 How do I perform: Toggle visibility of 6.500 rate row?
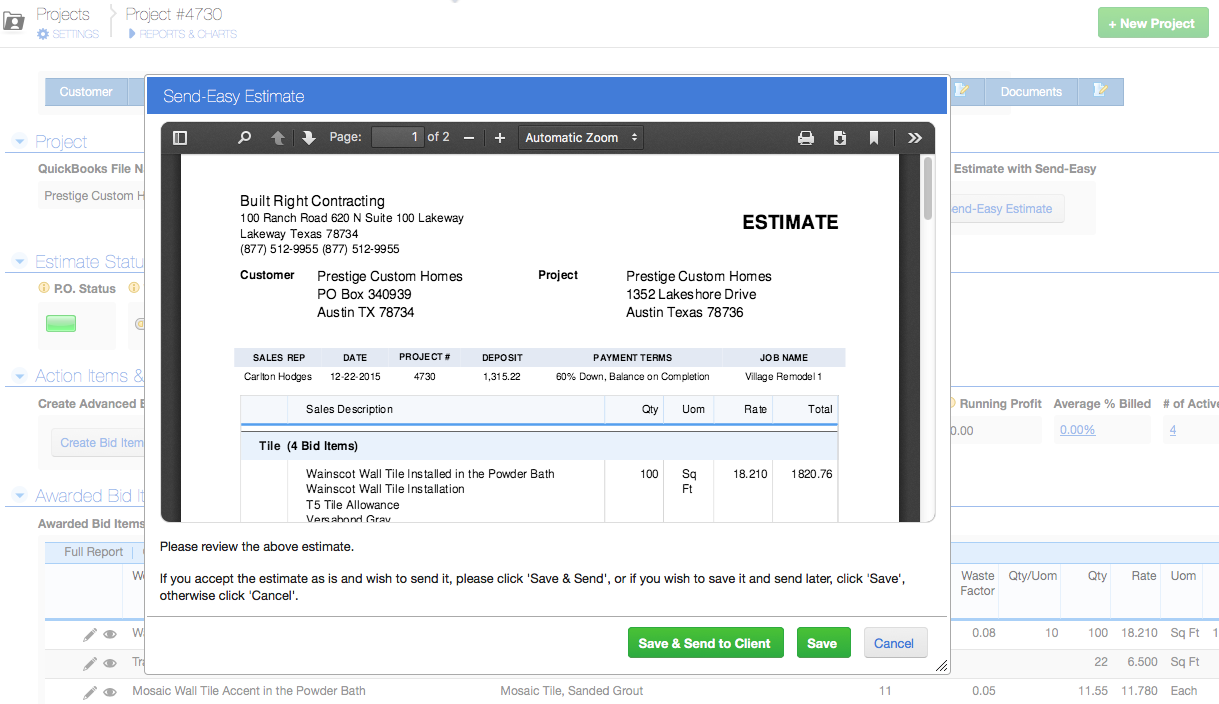tap(110, 663)
